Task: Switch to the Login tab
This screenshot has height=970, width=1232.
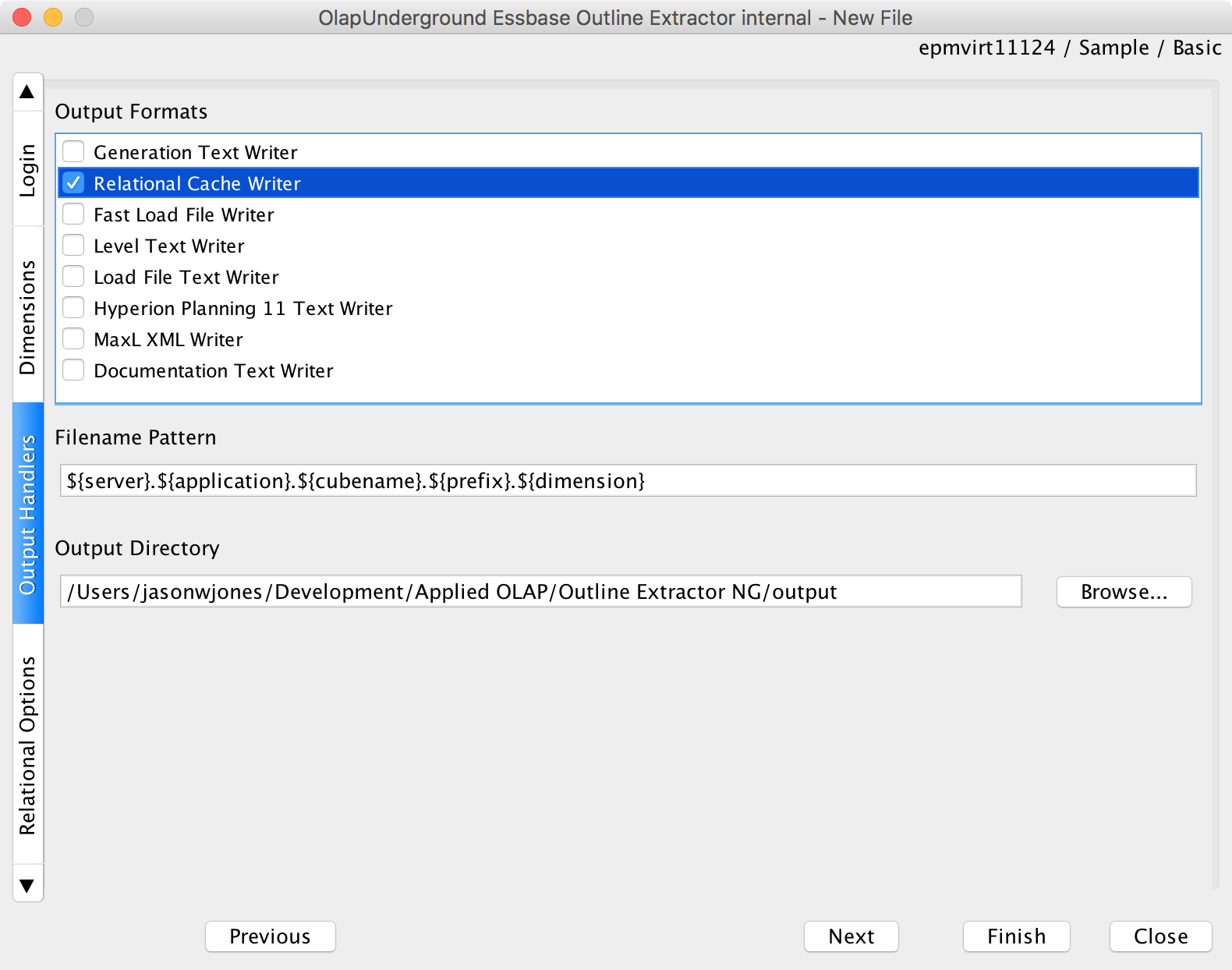Action: [28, 169]
